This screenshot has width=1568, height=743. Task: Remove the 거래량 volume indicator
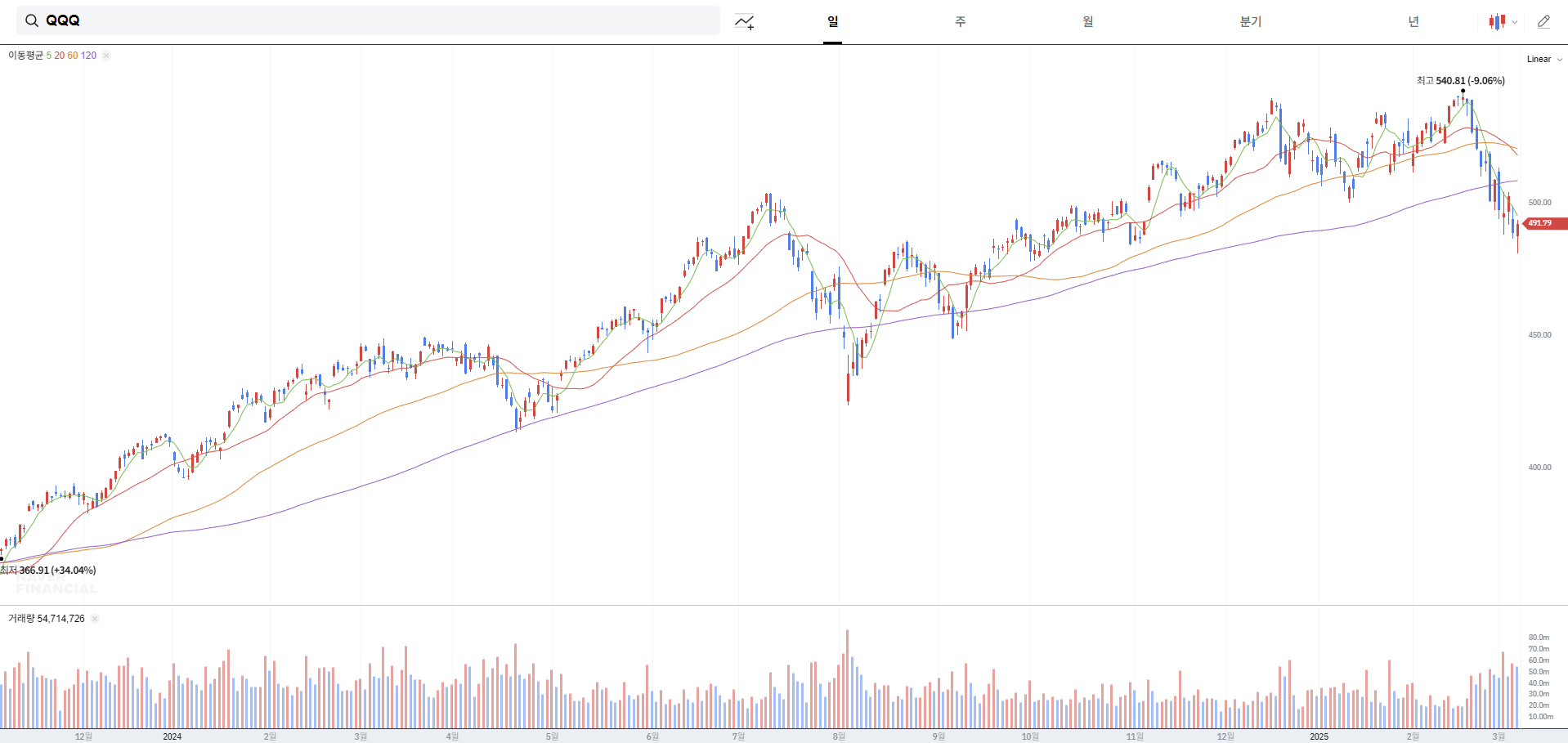pyautogui.click(x=95, y=619)
